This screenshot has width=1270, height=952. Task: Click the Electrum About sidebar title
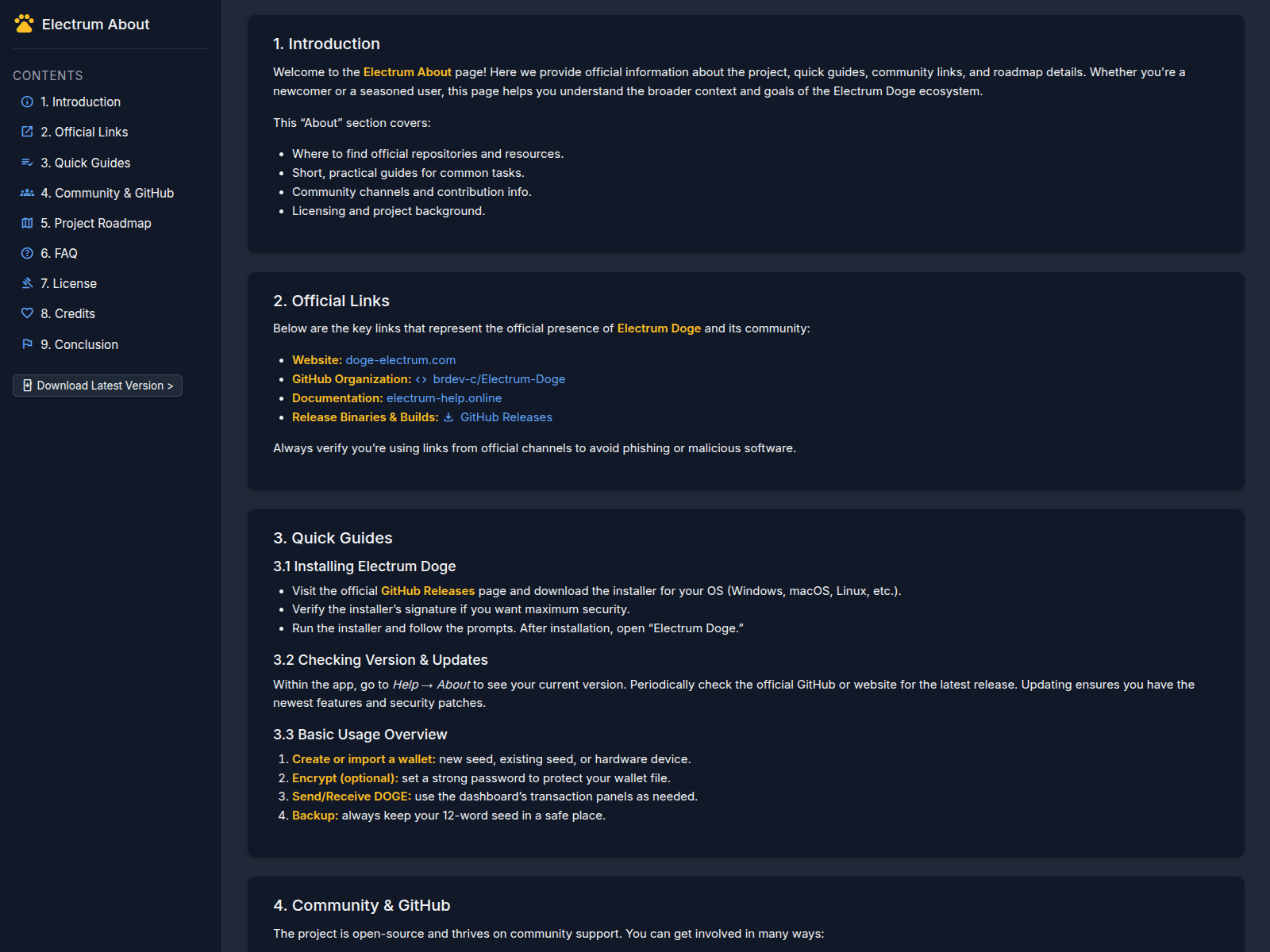(95, 25)
